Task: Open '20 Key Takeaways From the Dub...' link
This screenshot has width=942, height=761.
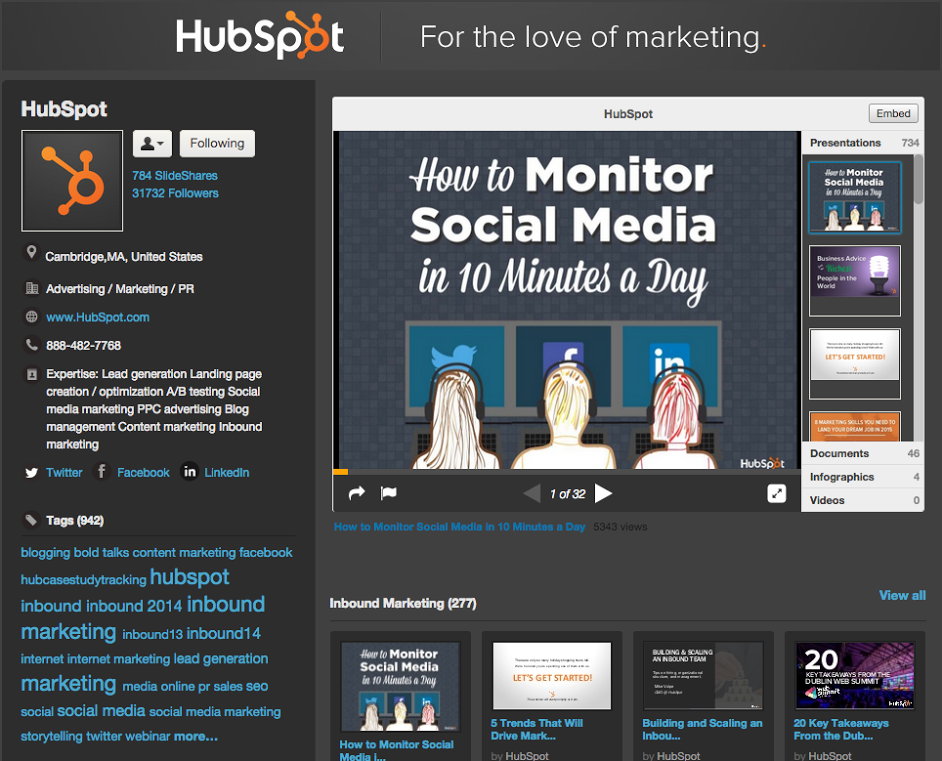Action: point(841,729)
